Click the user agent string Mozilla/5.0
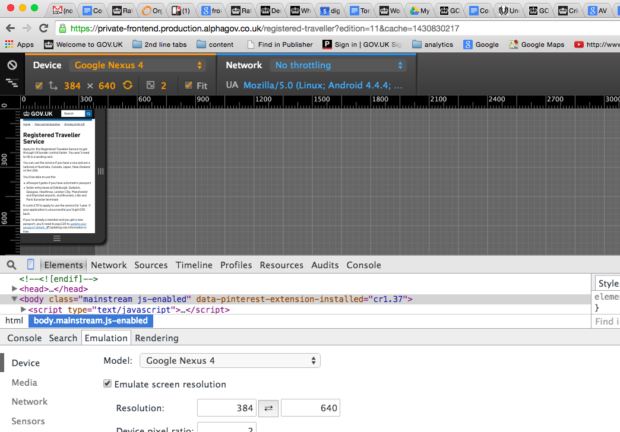 click(x=323, y=85)
